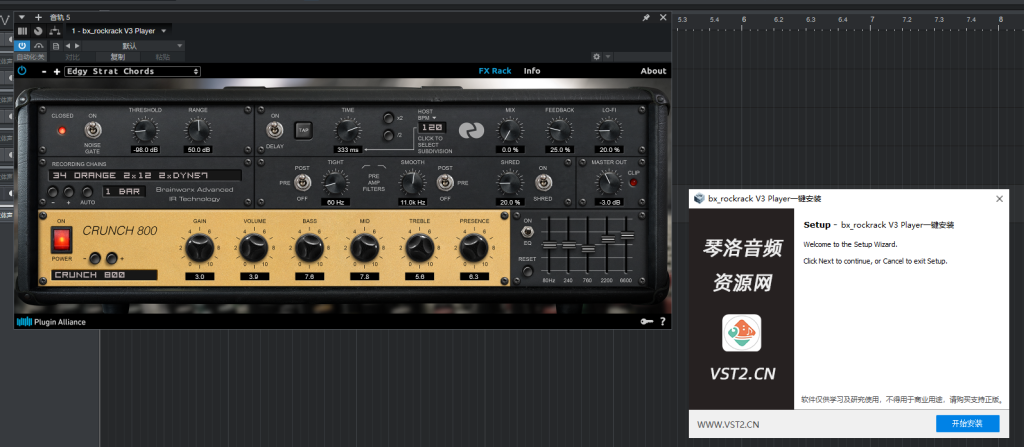Click the EQ RESET button
This screenshot has width=1024, height=447.
pyautogui.click(x=527, y=269)
